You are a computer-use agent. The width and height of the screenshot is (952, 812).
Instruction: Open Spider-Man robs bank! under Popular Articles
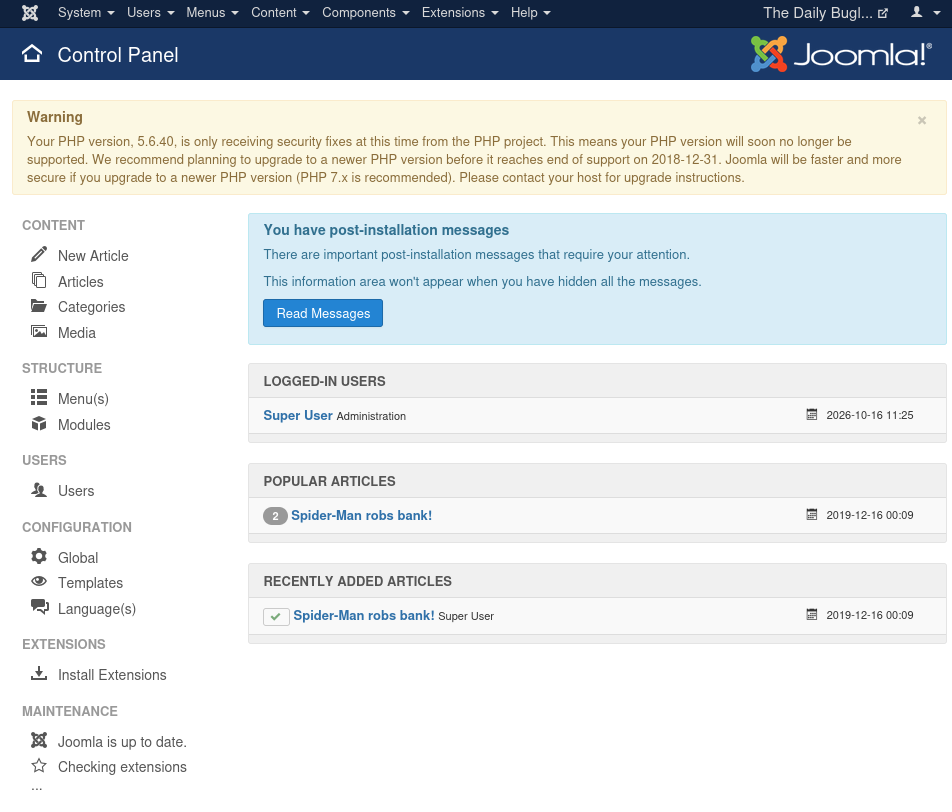[x=361, y=516]
